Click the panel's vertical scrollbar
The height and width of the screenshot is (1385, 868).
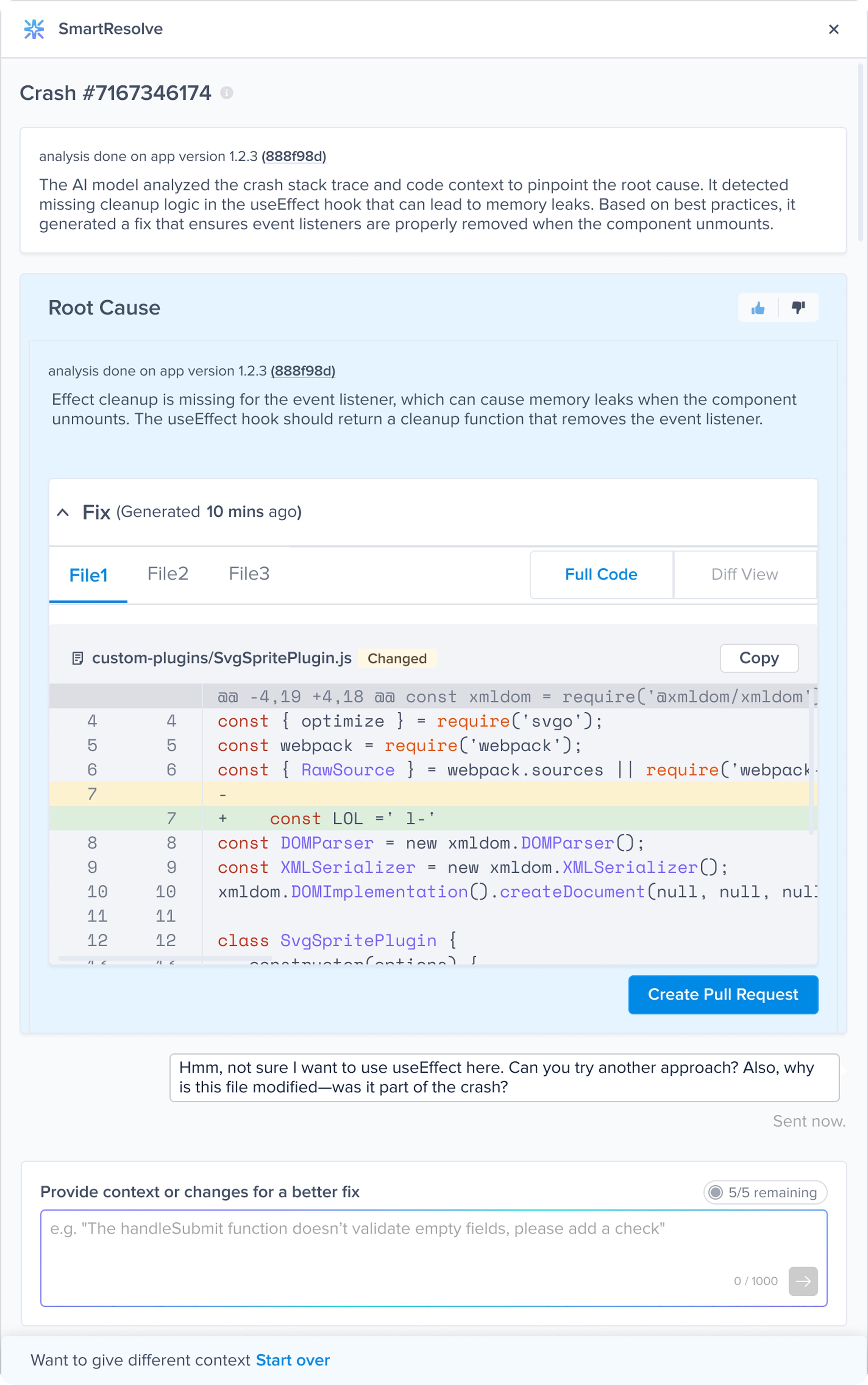coord(860,152)
